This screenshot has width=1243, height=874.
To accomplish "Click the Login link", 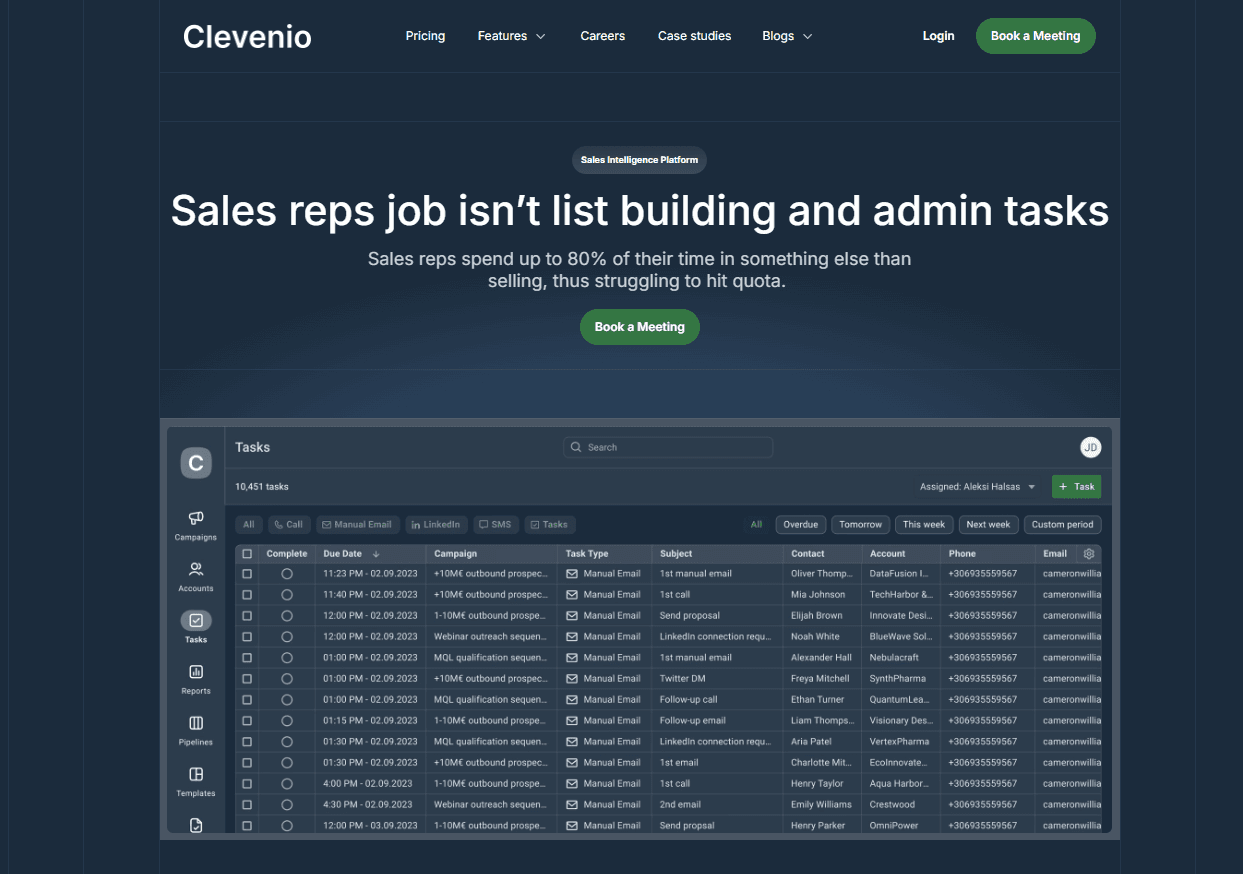I will click(x=938, y=36).
